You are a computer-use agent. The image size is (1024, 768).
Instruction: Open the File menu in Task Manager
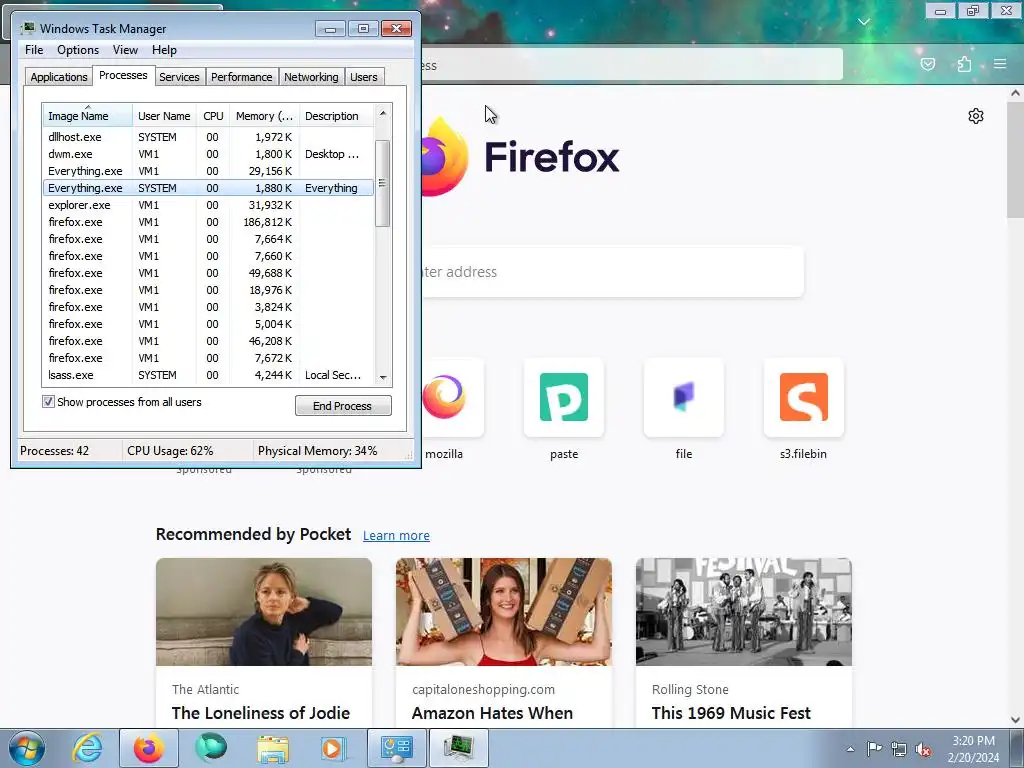click(34, 50)
